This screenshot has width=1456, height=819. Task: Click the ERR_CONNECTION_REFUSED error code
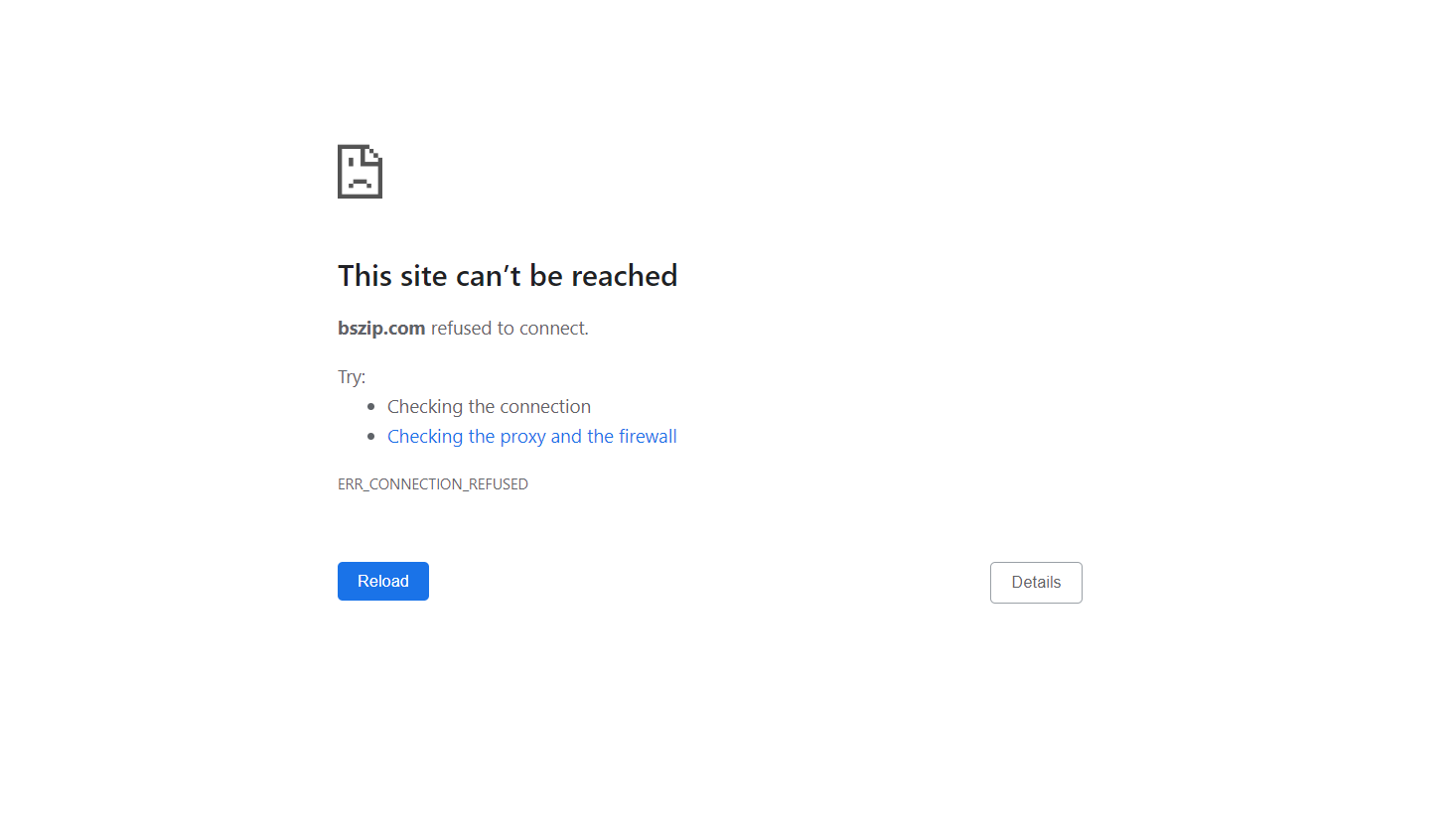click(433, 484)
